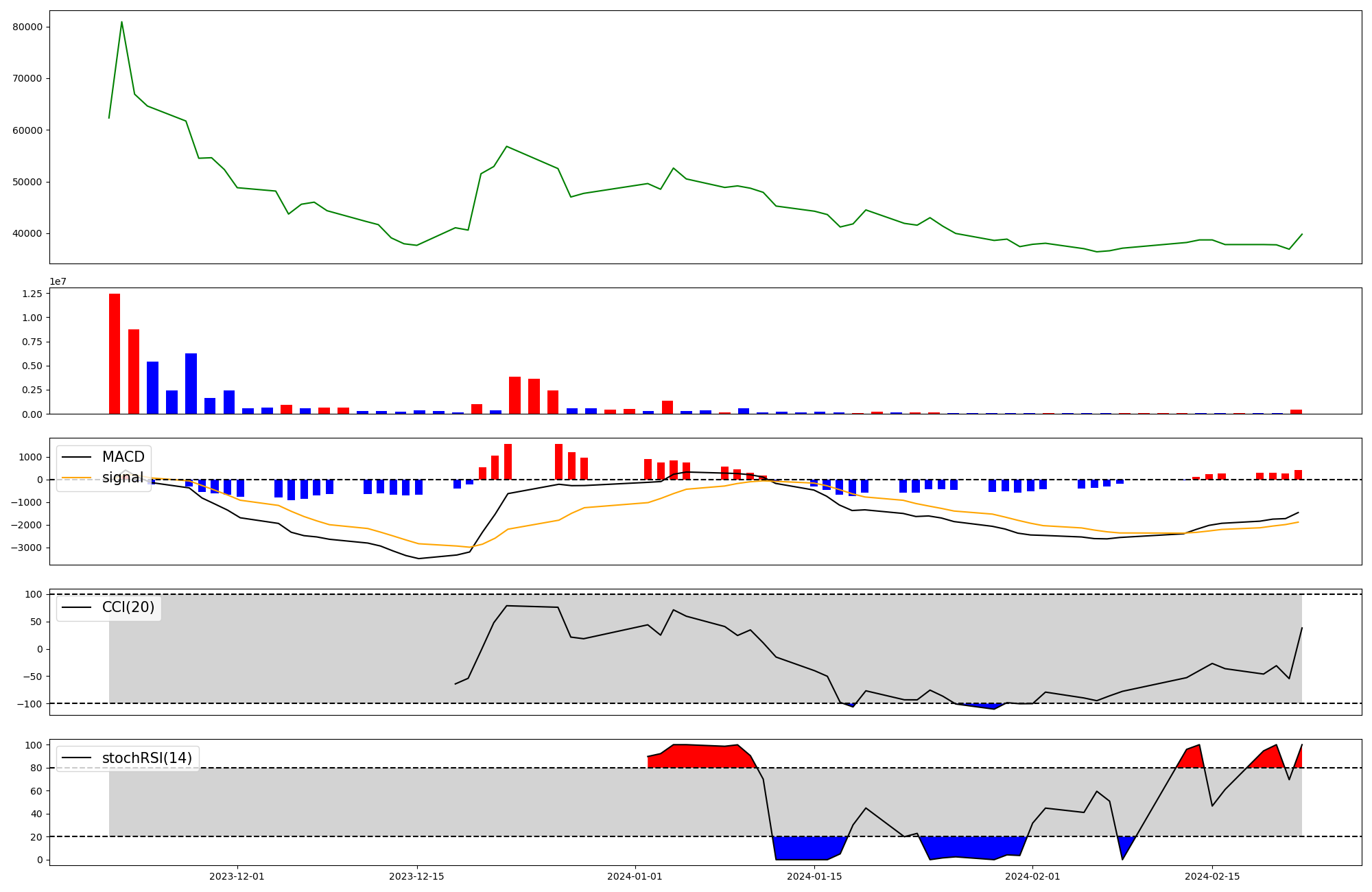Viewport: 1372px width, 892px height.
Task: Click the 2023-12-15 date axis label
Action: tap(416, 876)
